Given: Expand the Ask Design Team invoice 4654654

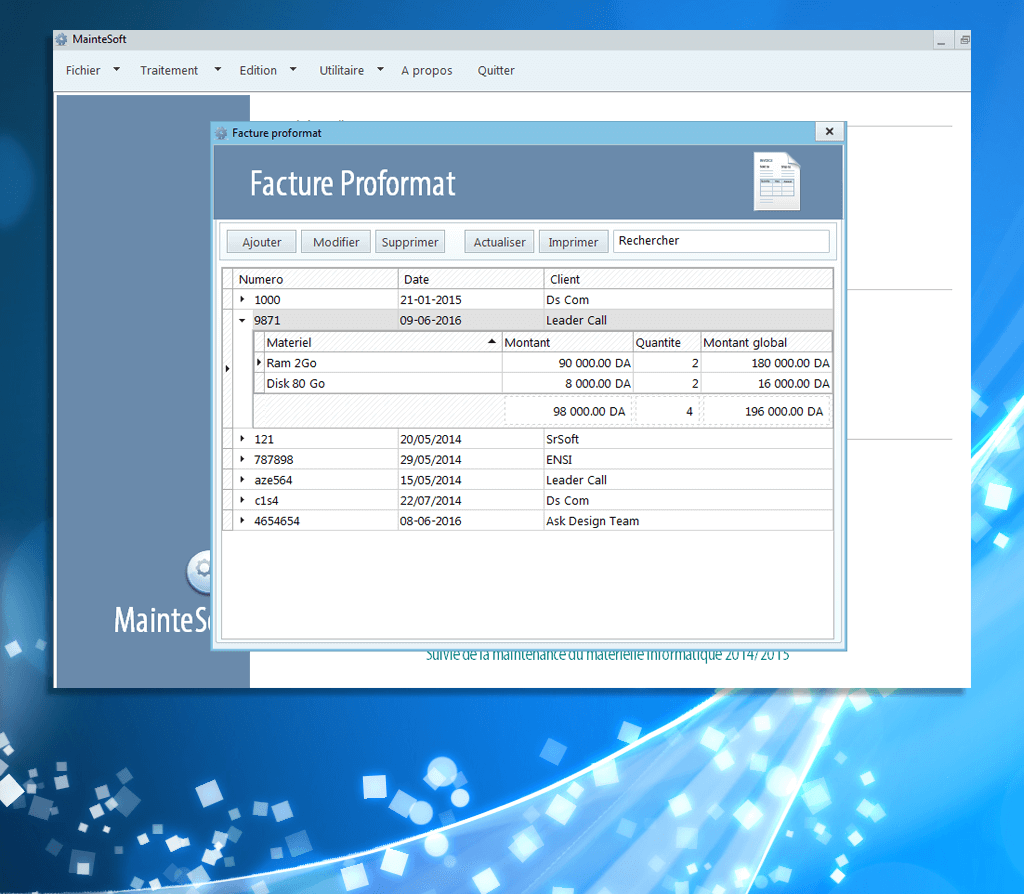Looking at the screenshot, I should (242, 521).
